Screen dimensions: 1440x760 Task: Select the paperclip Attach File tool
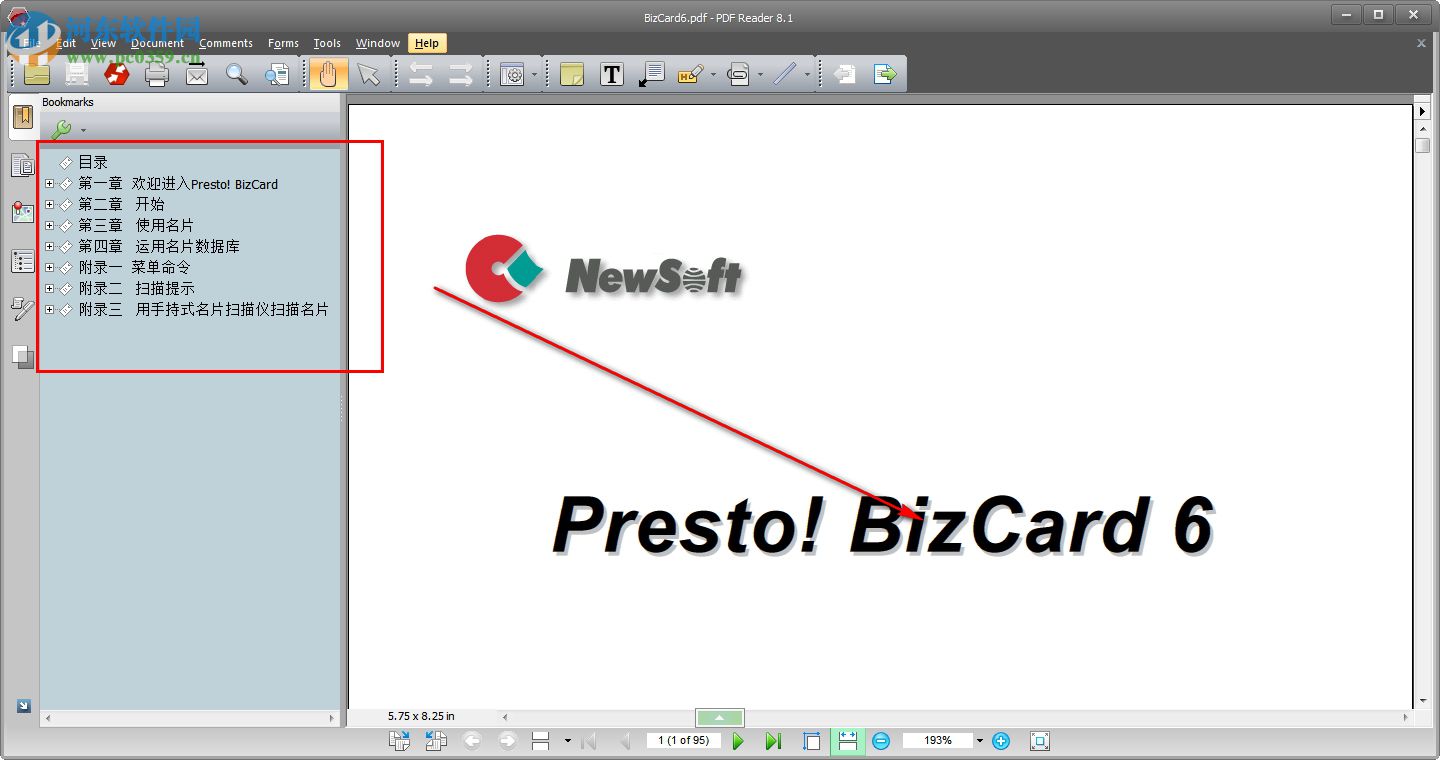coord(738,74)
